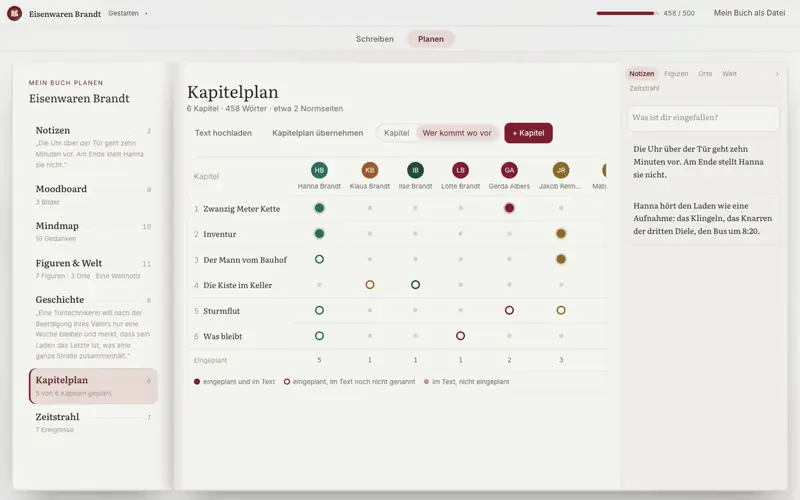Viewport: 800px width, 500px height.
Task: Open the Moodboard section
Action: [93, 194]
